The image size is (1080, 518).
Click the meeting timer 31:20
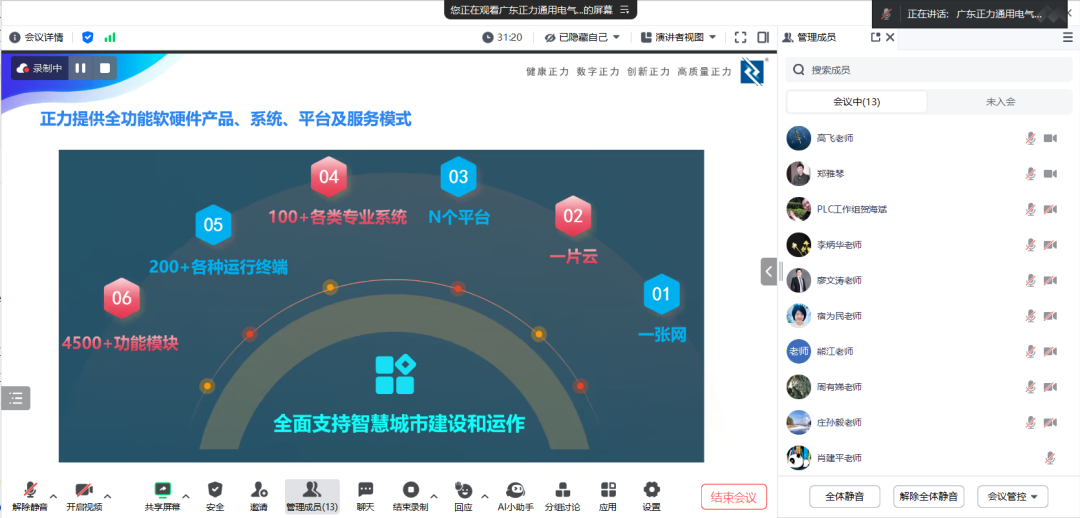pos(502,37)
